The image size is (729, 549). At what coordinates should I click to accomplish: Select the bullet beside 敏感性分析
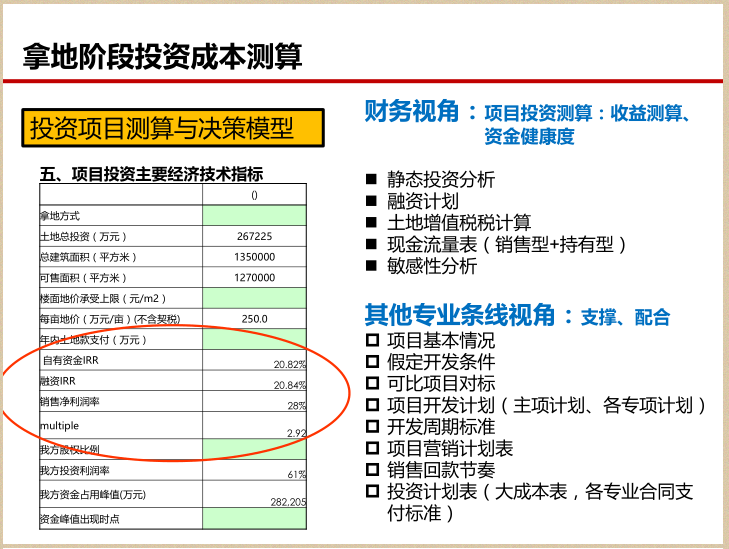coord(371,266)
